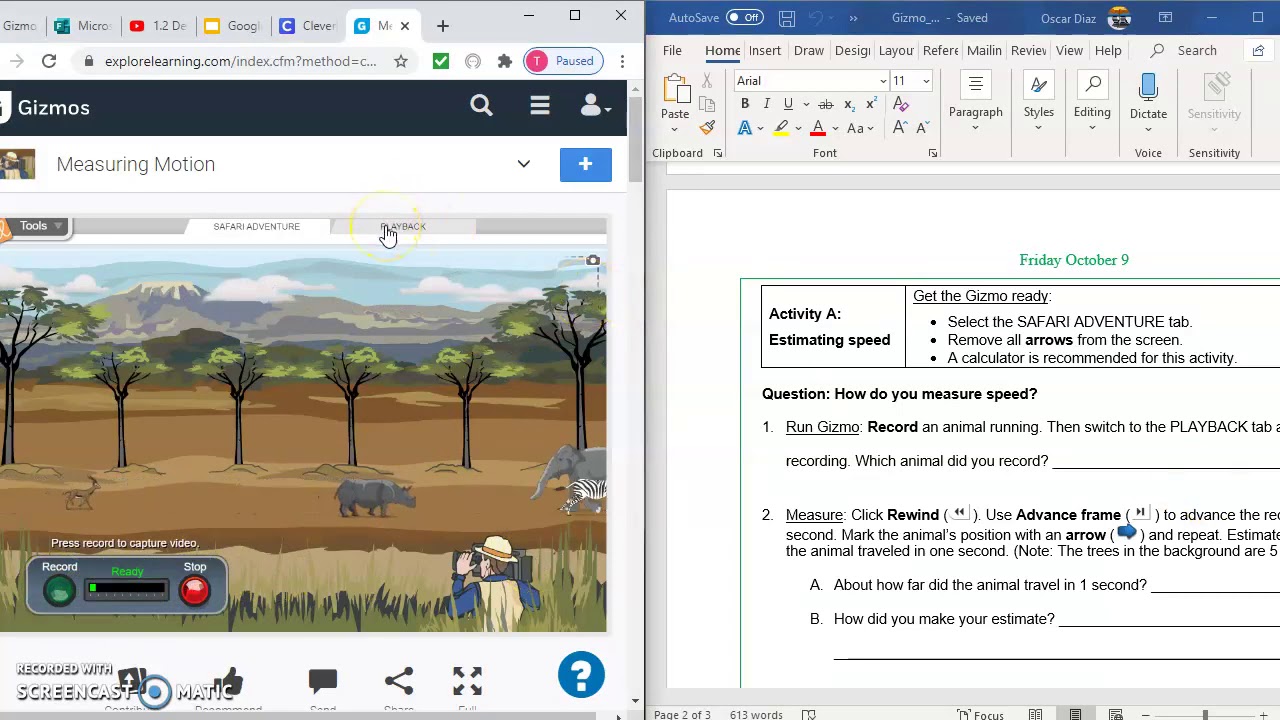Open the Arial font name dropdown

[x=883, y=81]
